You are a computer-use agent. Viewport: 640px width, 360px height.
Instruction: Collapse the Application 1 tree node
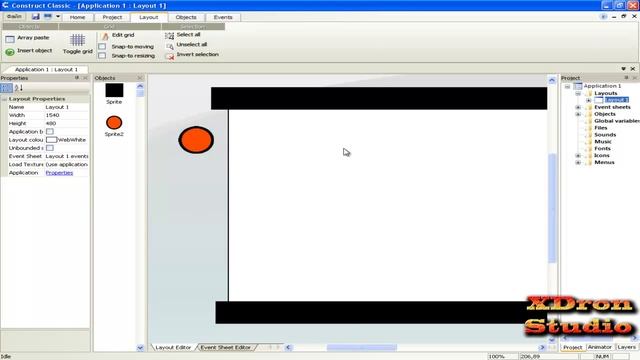[x=567, y=87]
